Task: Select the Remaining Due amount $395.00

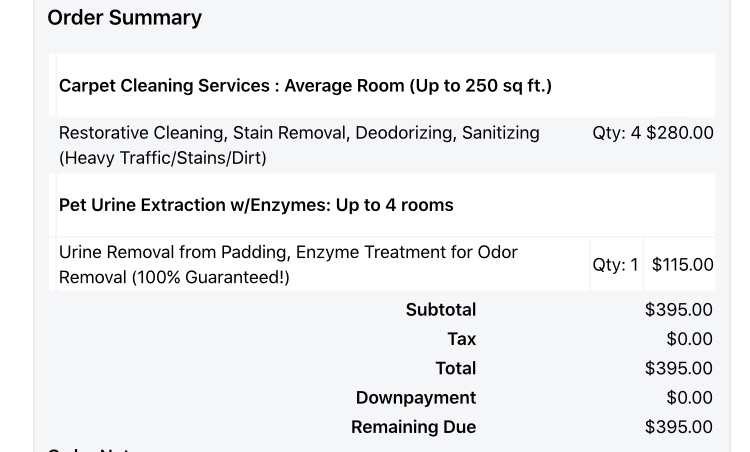Action: (x=679, y=427)
